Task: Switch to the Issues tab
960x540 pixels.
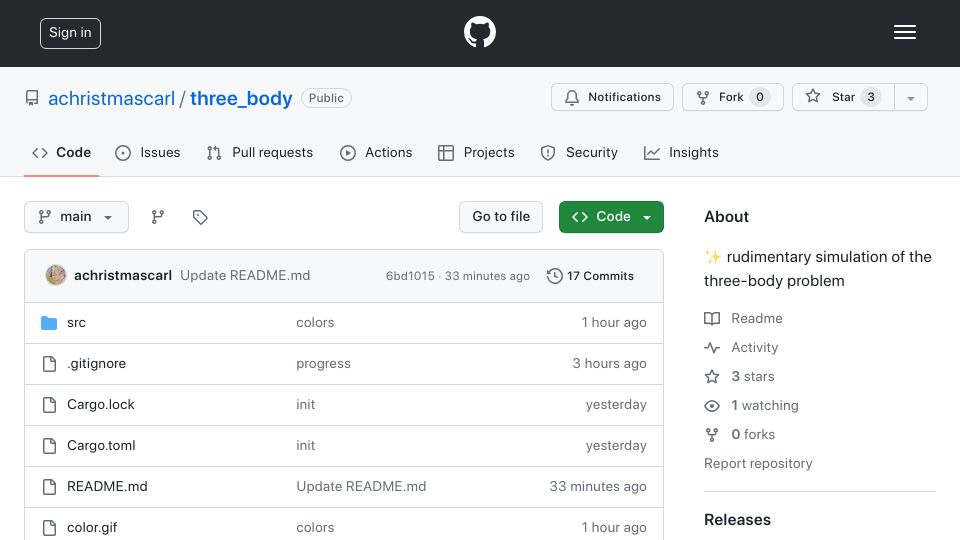Action: 148,152
